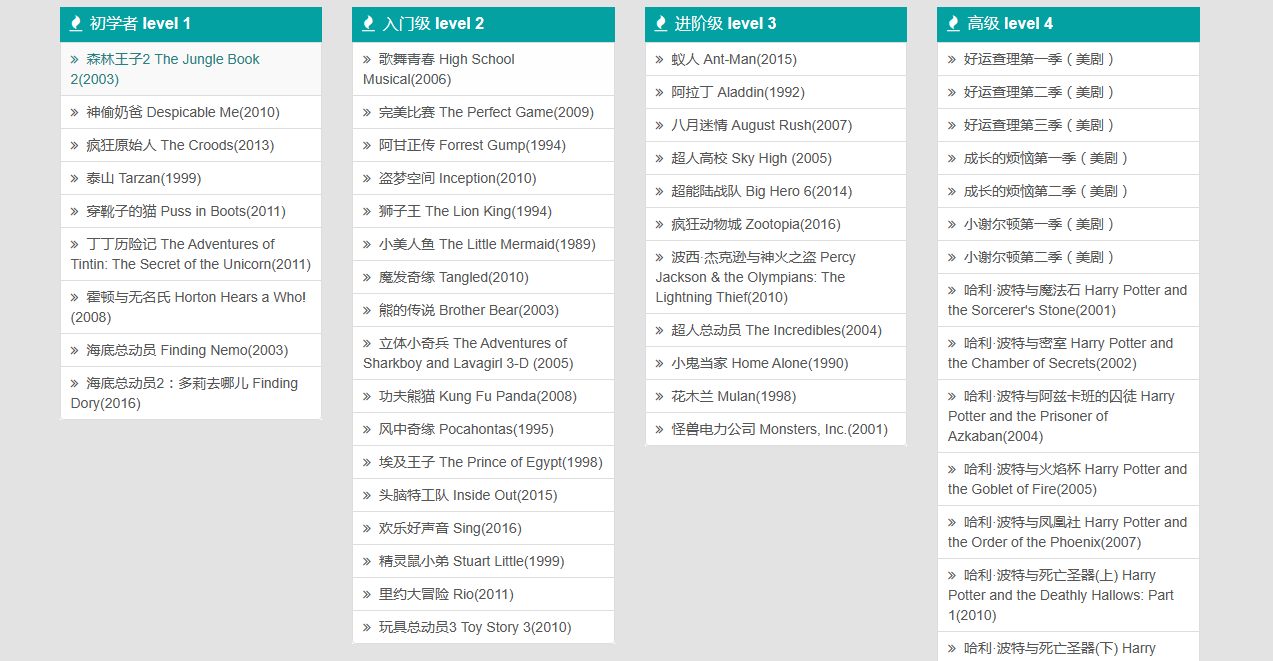Click the chevron icon before 好运查理第一季
Image resolution: width=1273 pixels, height=661 pixels.
tap(952, 60)
